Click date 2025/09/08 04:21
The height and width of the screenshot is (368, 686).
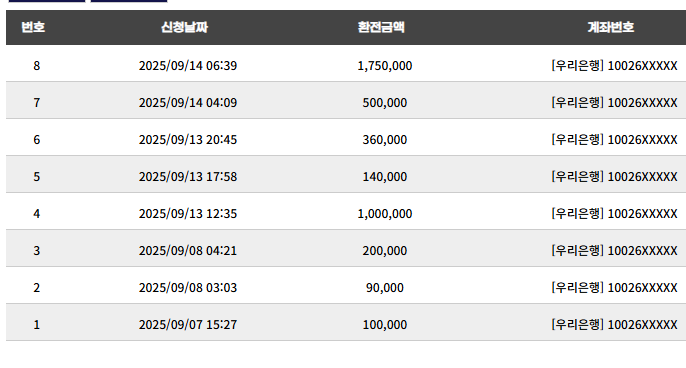pyautogui.click(x=188, y=251)
